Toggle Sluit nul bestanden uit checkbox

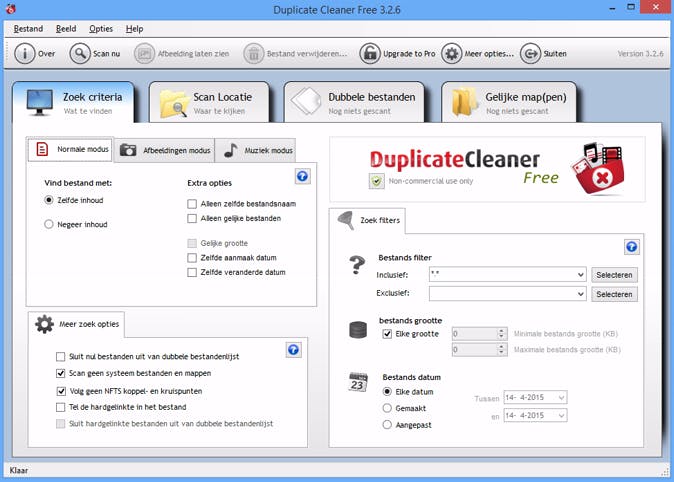coord(61,357)
